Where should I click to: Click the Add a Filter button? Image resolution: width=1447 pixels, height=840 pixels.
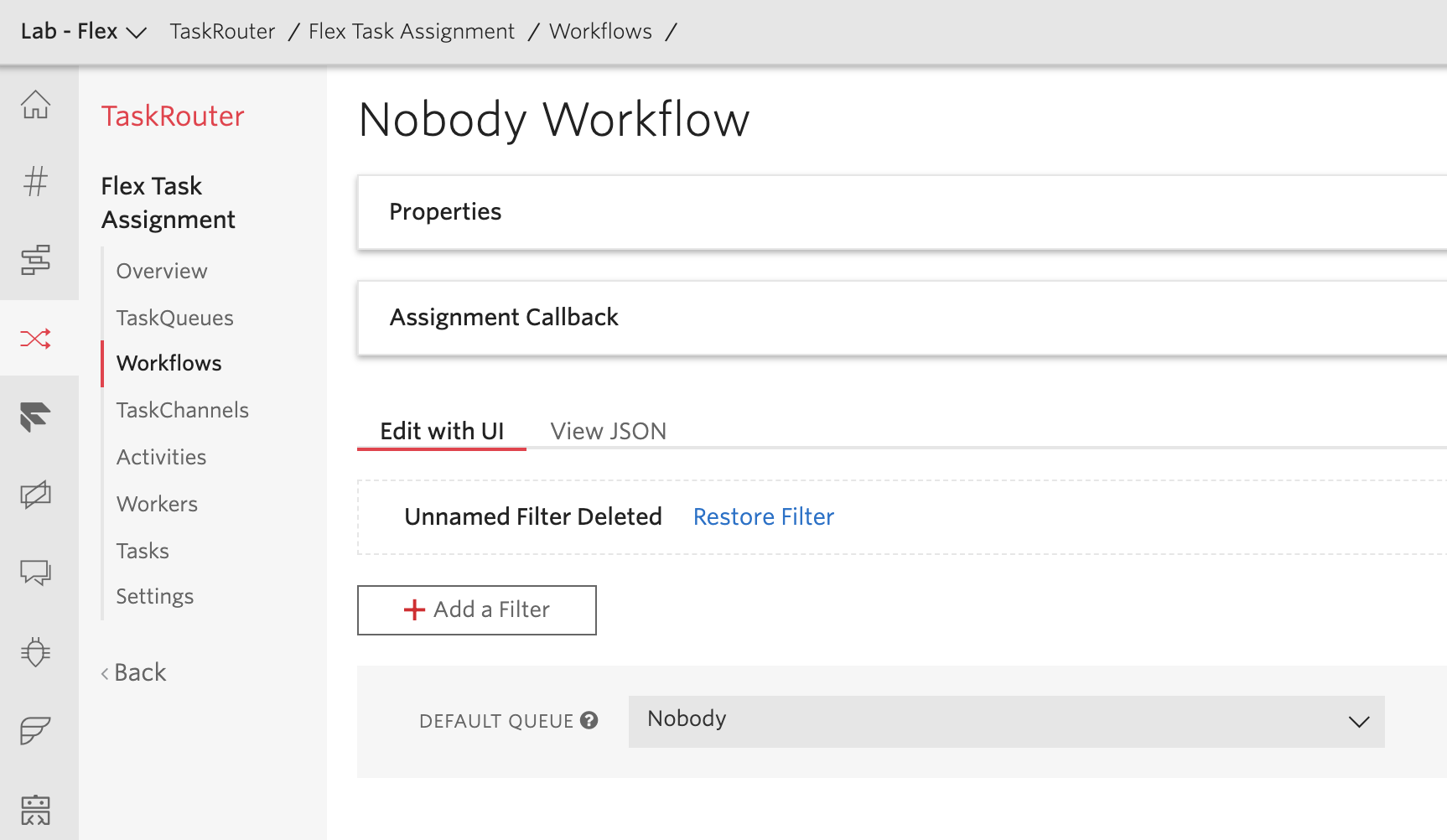tap(477, 610)
